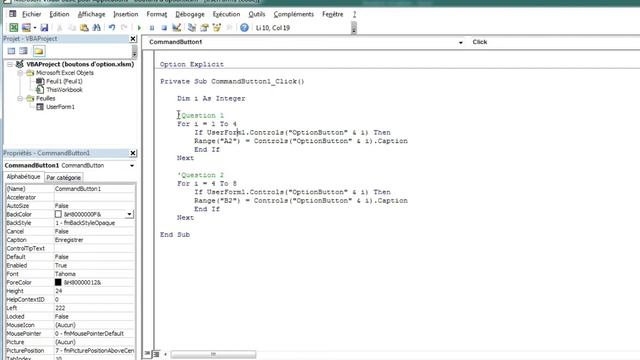Open the CommandButton1 object dropdown in code window

(x=460, y=42)
